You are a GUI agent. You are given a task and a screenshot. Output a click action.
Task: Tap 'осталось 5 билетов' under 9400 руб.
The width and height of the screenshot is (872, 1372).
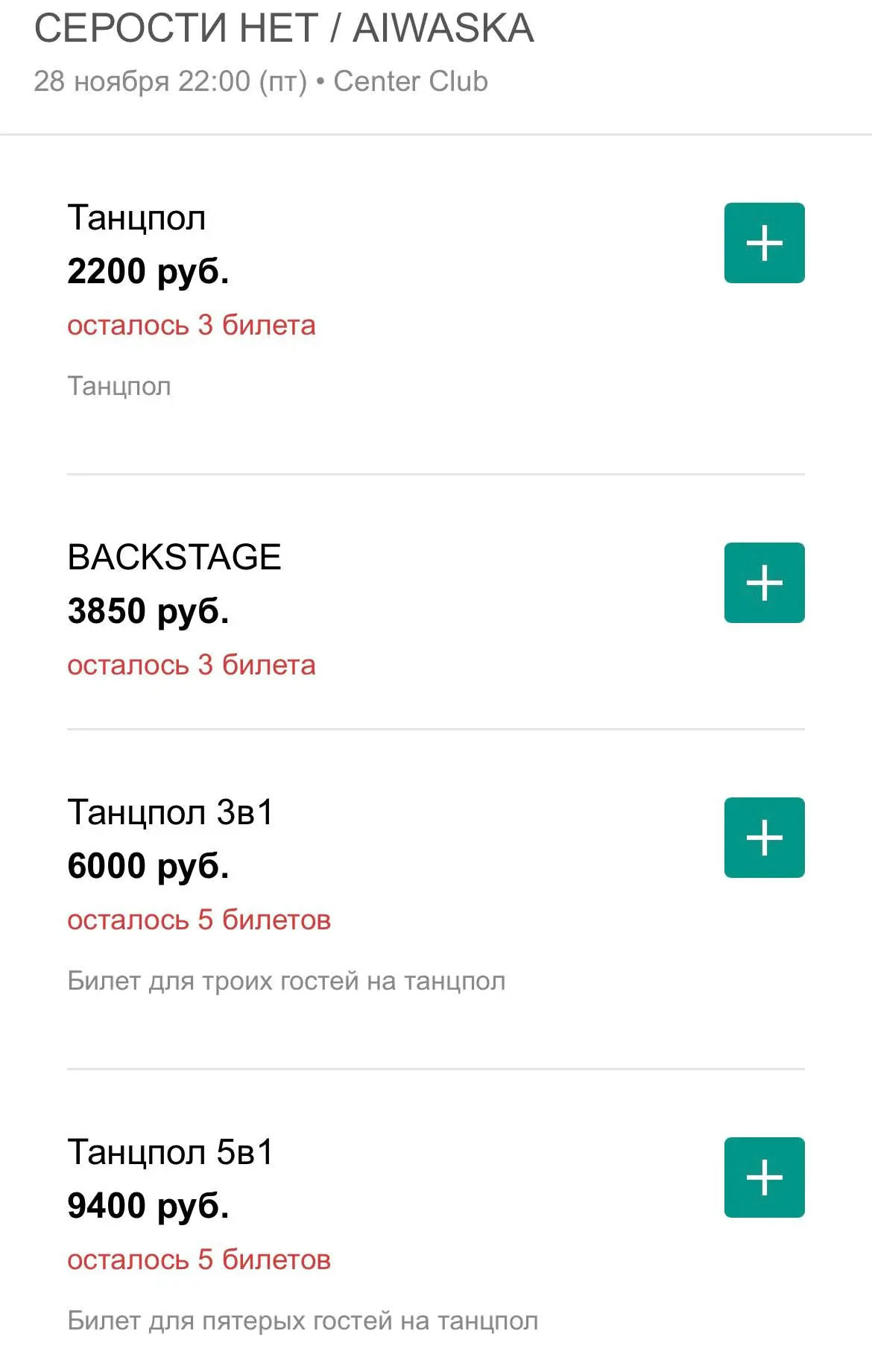(x=199, y=1260)
